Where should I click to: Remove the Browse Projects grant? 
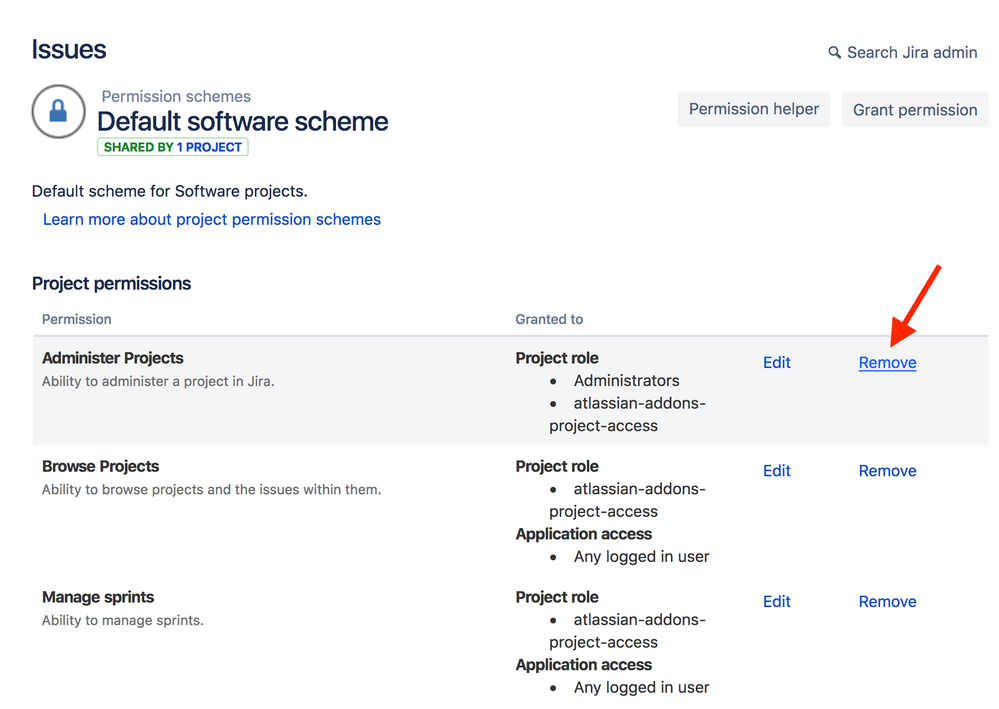point(886,470)
